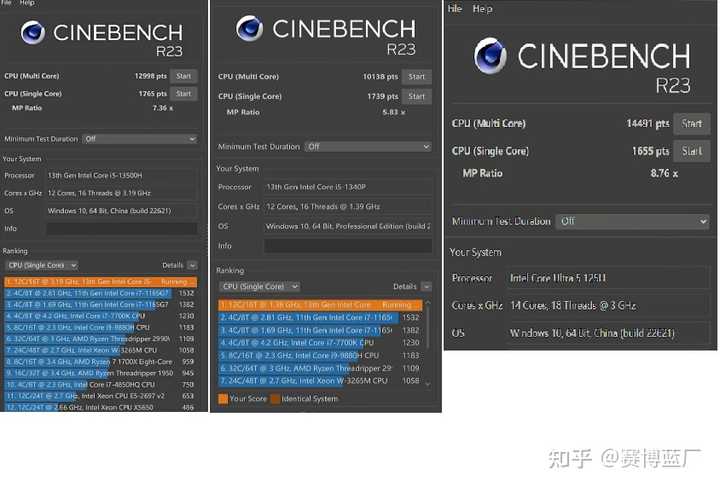The width and height of the screenshot is (720, 487).
Task: Open Minimum Test Duration dropdown in i5-13500H window
Action: pyautogui.click(x=140, y=139)
